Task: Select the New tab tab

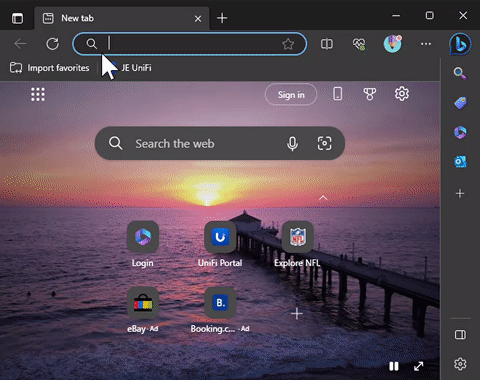Action: [x=122, y=18]
